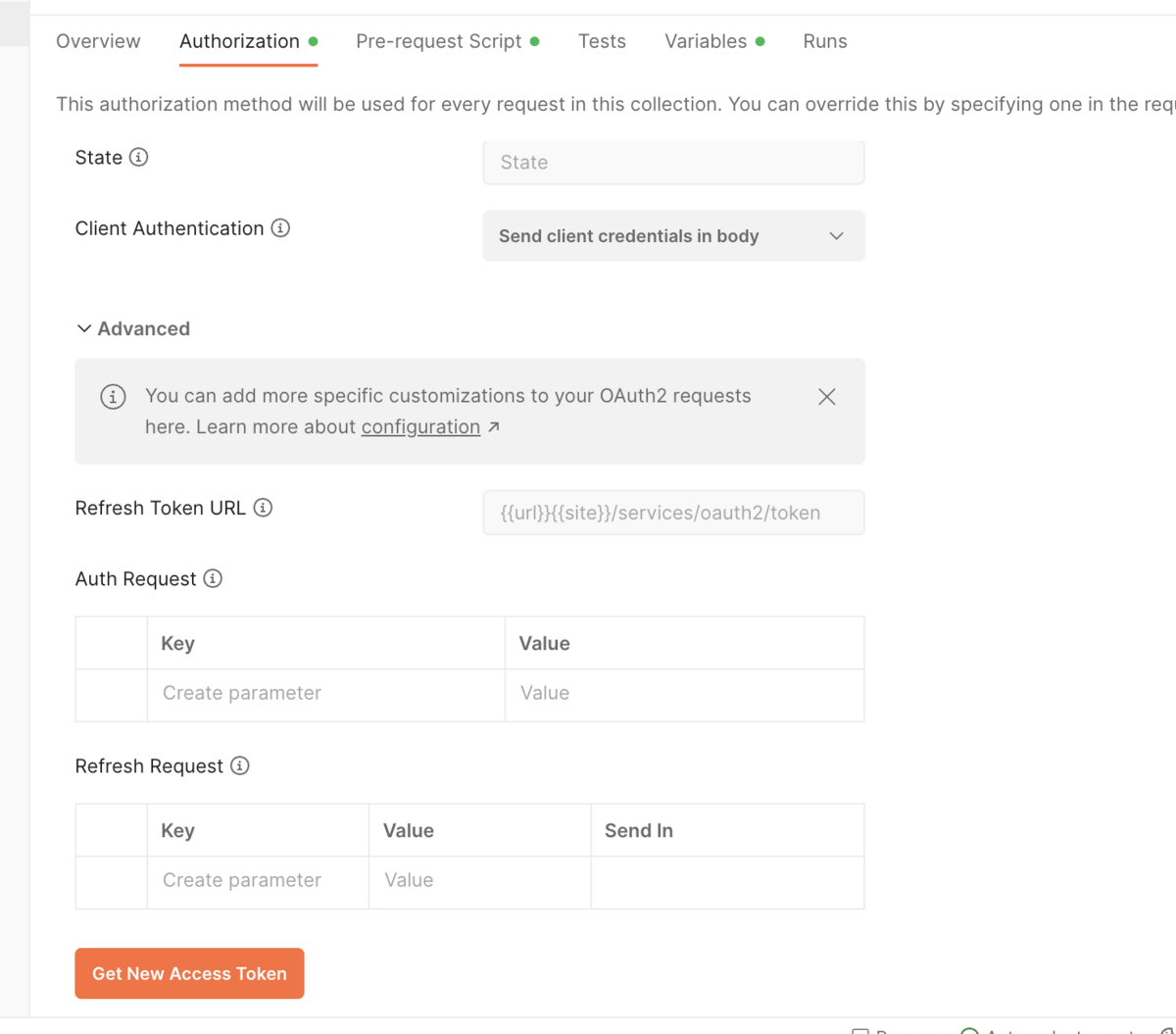Click the Refresh Request info icon
This screenshot has width=1176, height=1034.
point(240,765)
